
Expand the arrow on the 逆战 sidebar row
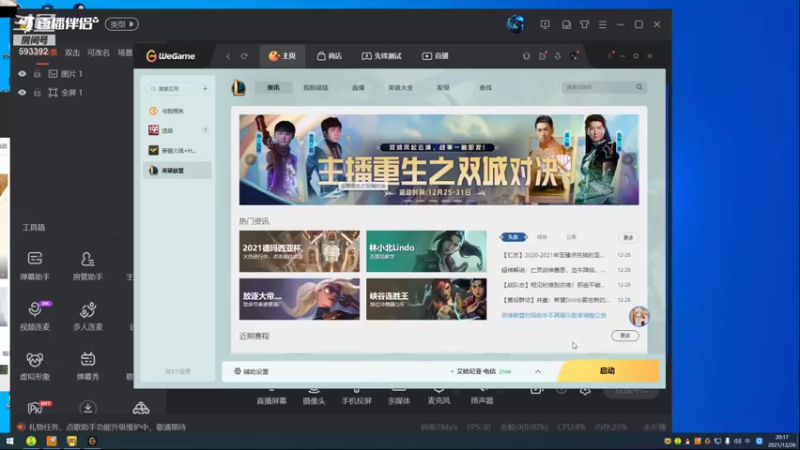point(205,131)
